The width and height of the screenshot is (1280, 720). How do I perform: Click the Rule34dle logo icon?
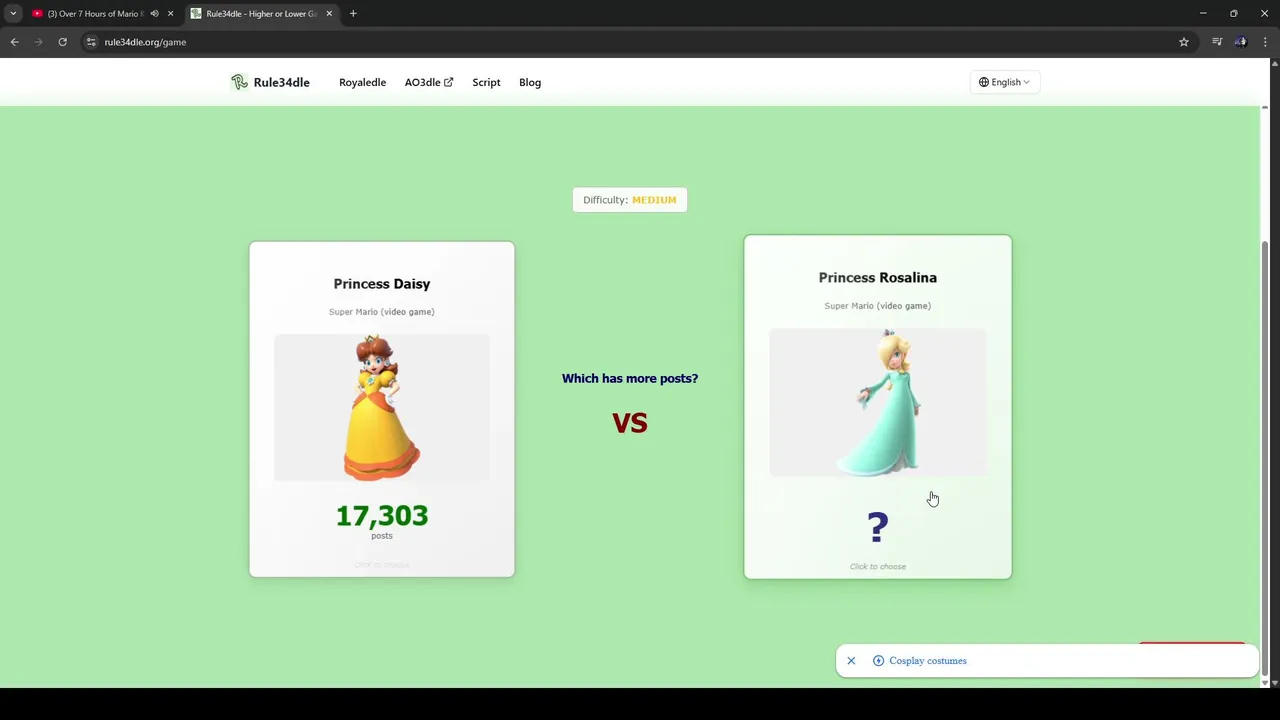pos(239,82)
